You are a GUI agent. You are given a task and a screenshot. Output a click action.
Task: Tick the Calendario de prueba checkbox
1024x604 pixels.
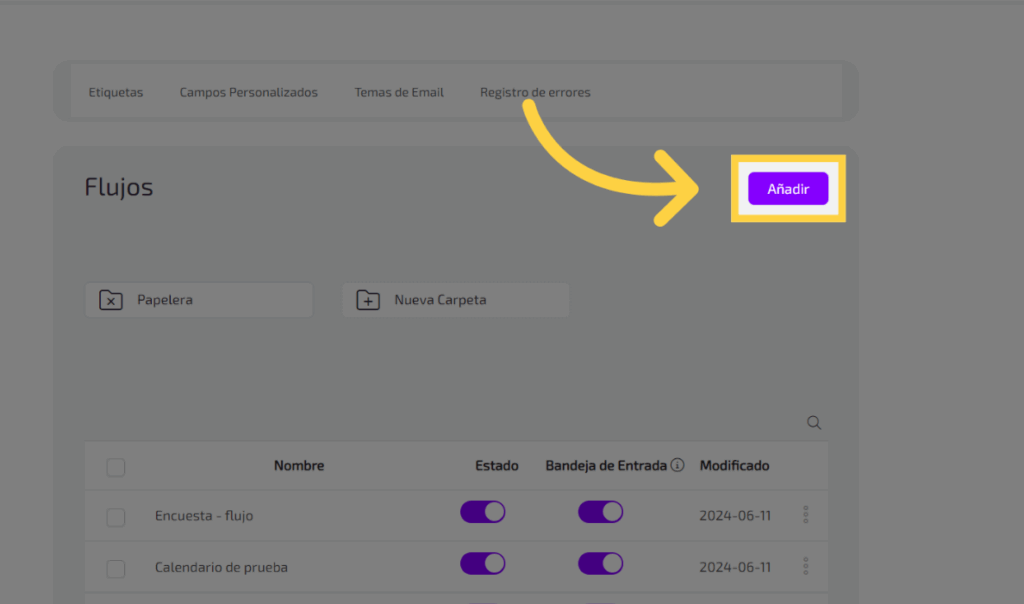pyautogui.click(x=116, y=568)
